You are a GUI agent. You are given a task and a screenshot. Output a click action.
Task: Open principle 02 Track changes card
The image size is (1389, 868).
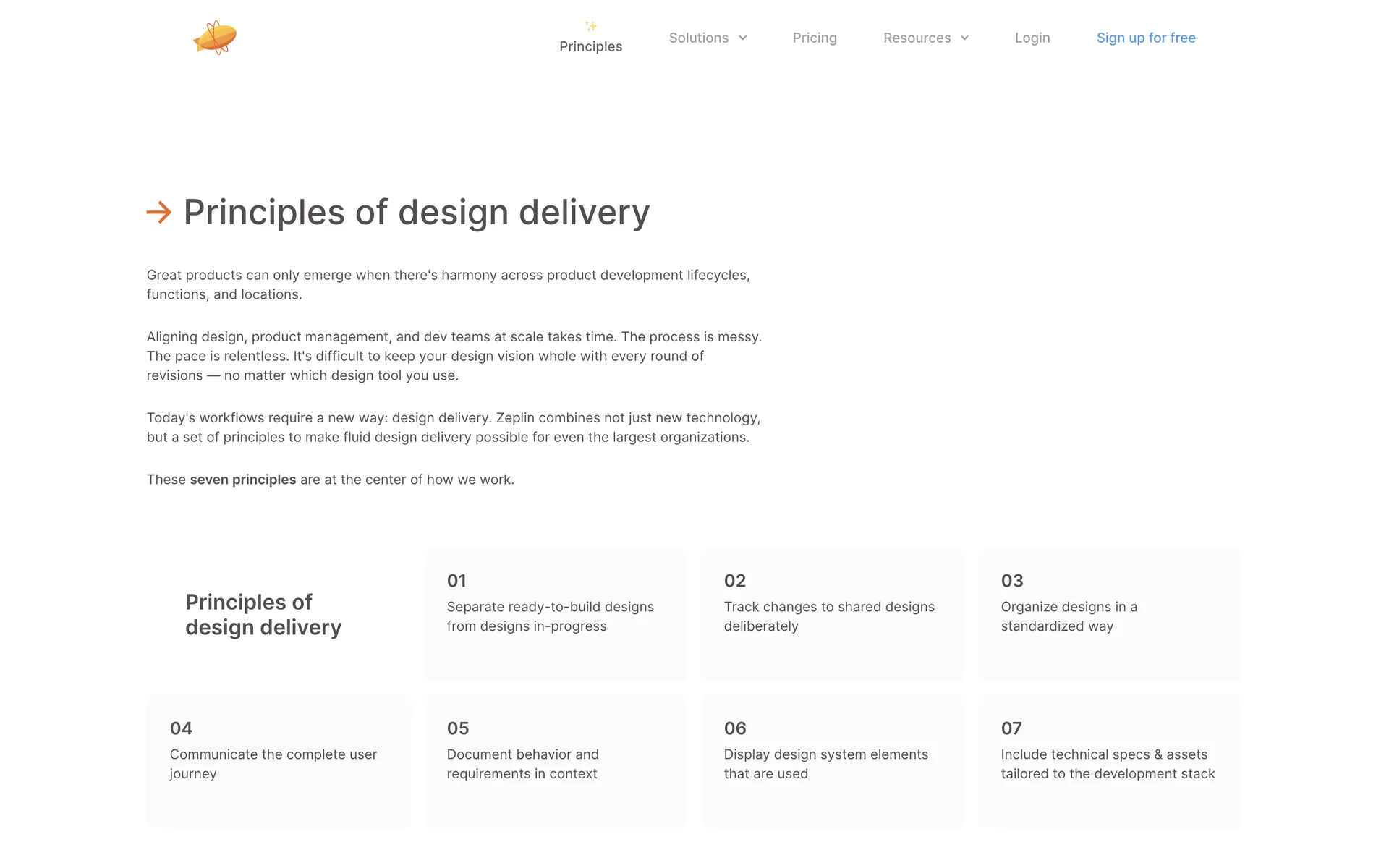coord(832,613)
